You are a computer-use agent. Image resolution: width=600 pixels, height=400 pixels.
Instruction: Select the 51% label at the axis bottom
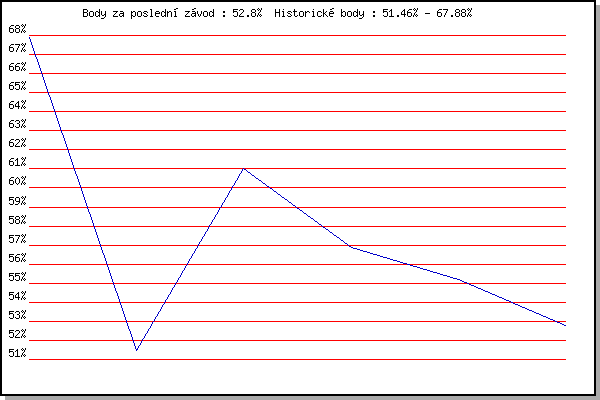tap(17, 353)
